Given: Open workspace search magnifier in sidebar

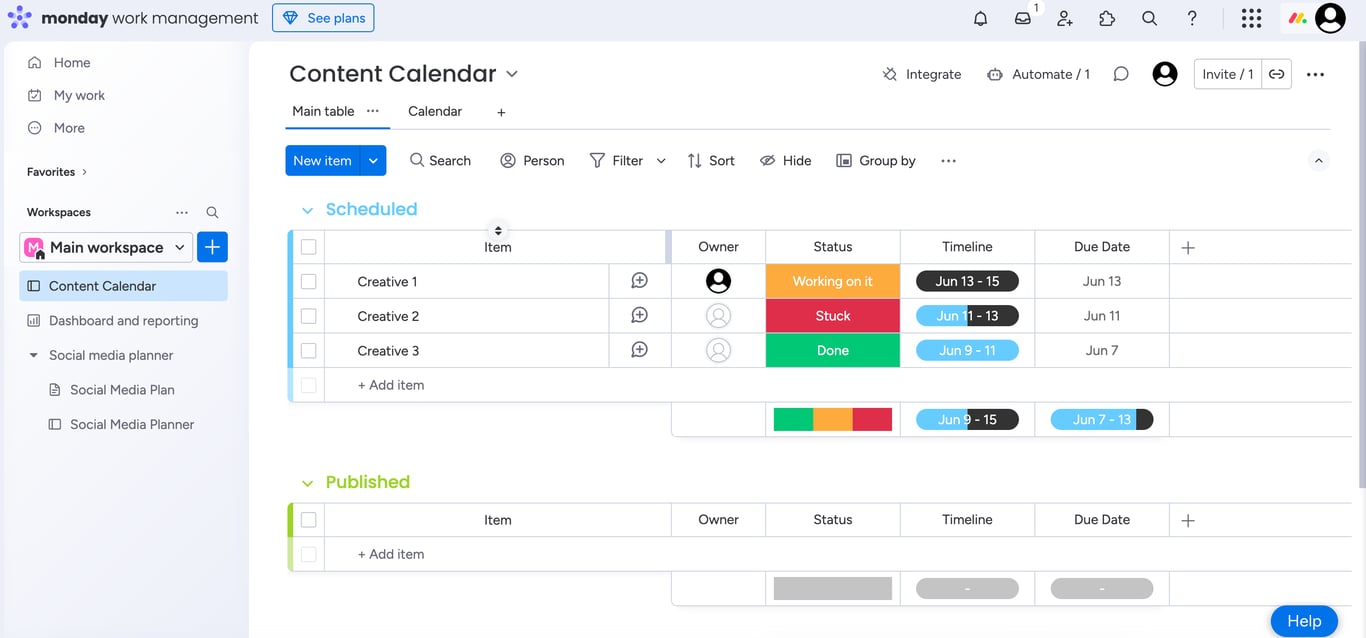Looking at the screenshot, I should [212, 212].
